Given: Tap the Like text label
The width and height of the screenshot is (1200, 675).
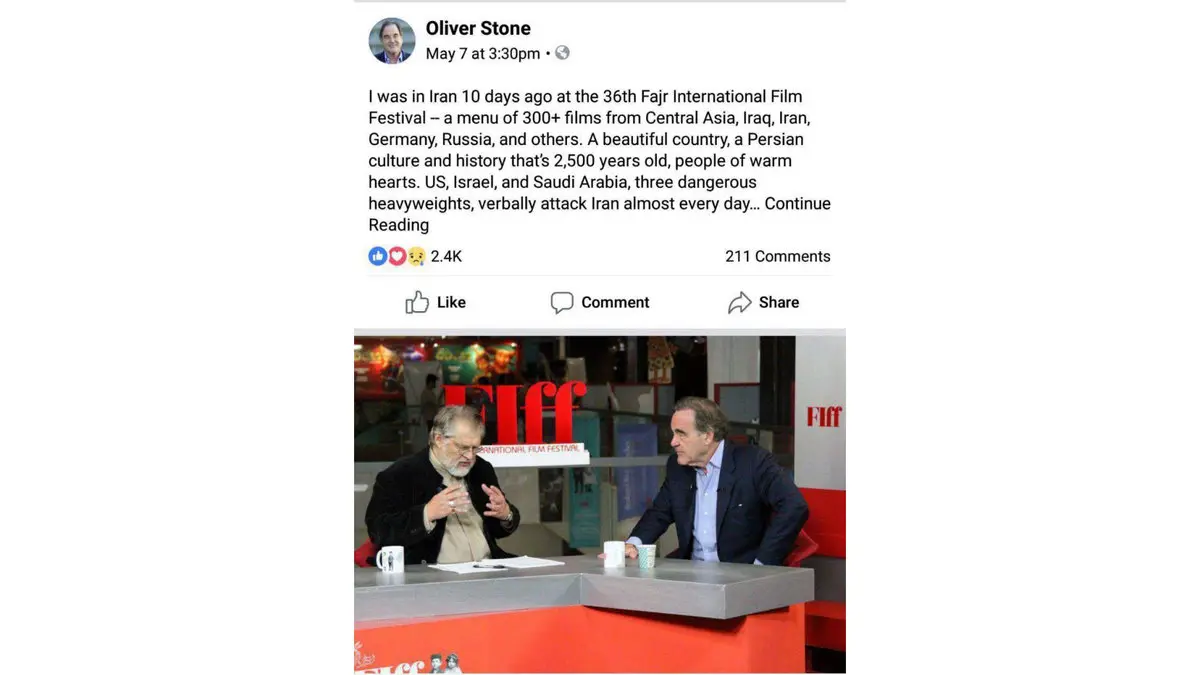Looking at the screenshot, I should (x=451, y=302).
